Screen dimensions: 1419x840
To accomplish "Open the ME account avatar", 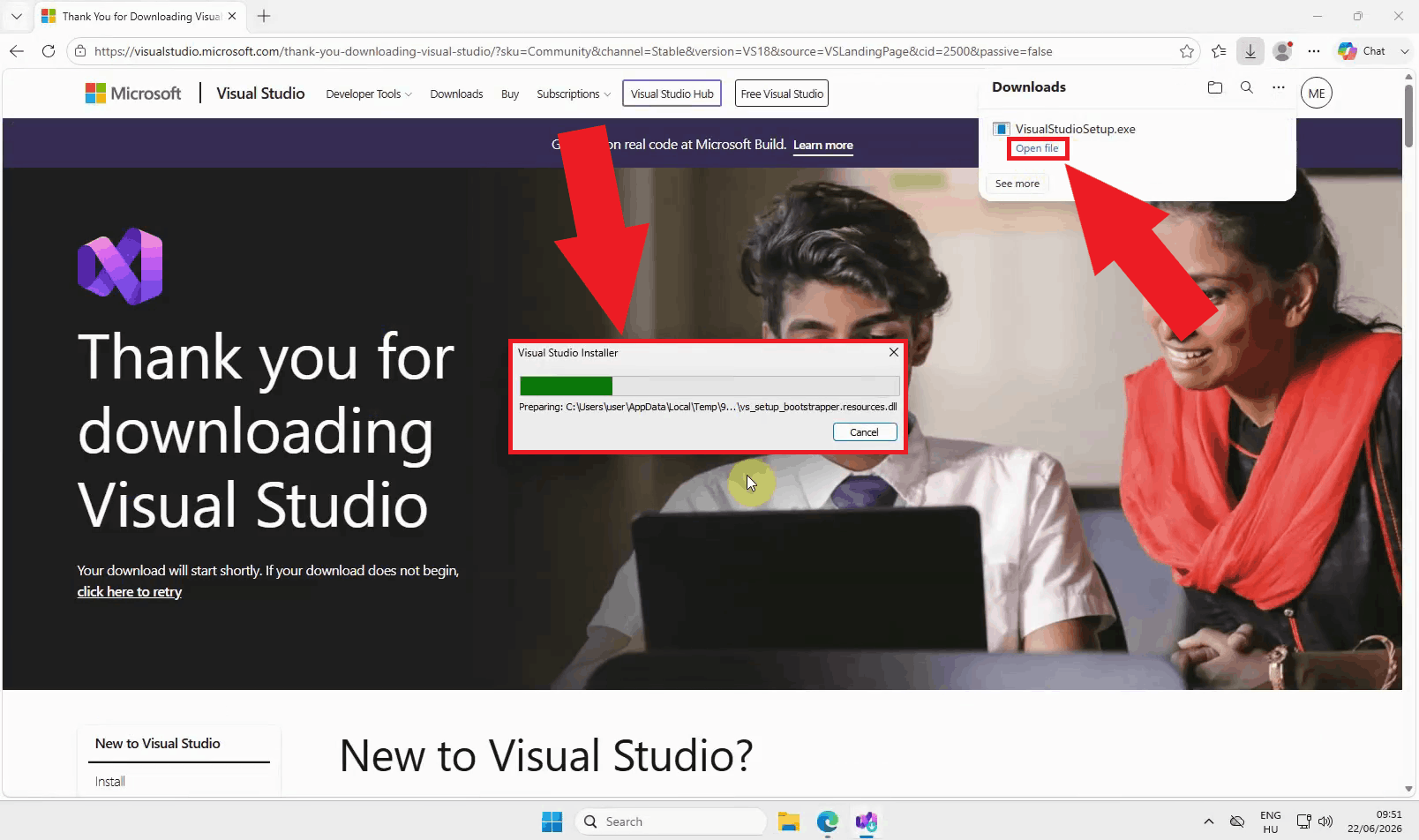I will [1317, 93].
